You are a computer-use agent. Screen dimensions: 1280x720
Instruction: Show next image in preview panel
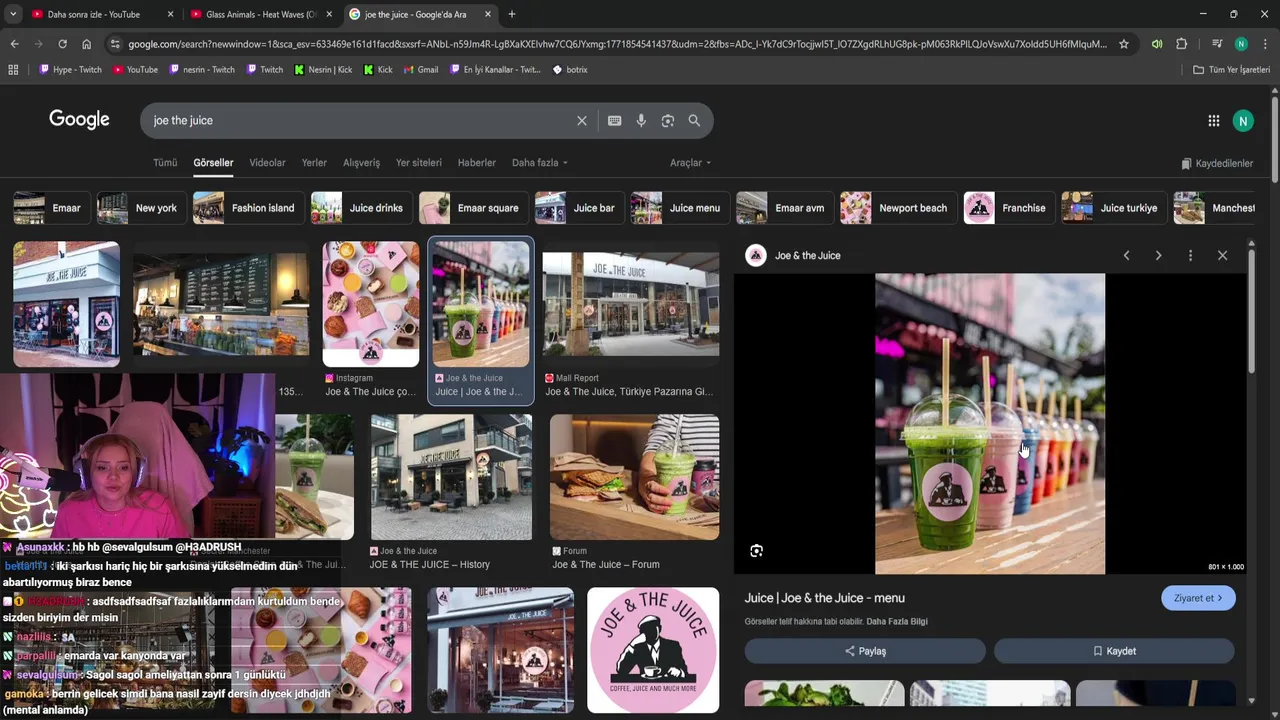1158,256
